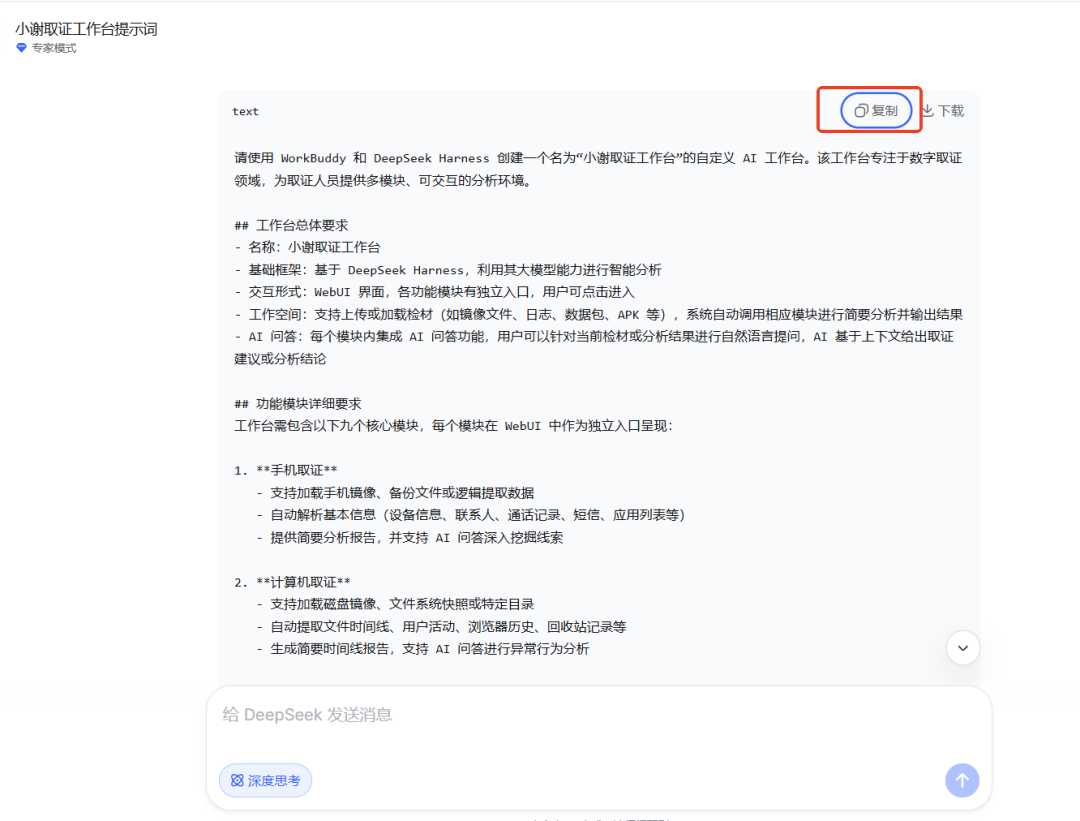Click the download arrow icon beside 下载
Image resolution: width=1080 pixels, height=821 pixels.
coord(928,111)
